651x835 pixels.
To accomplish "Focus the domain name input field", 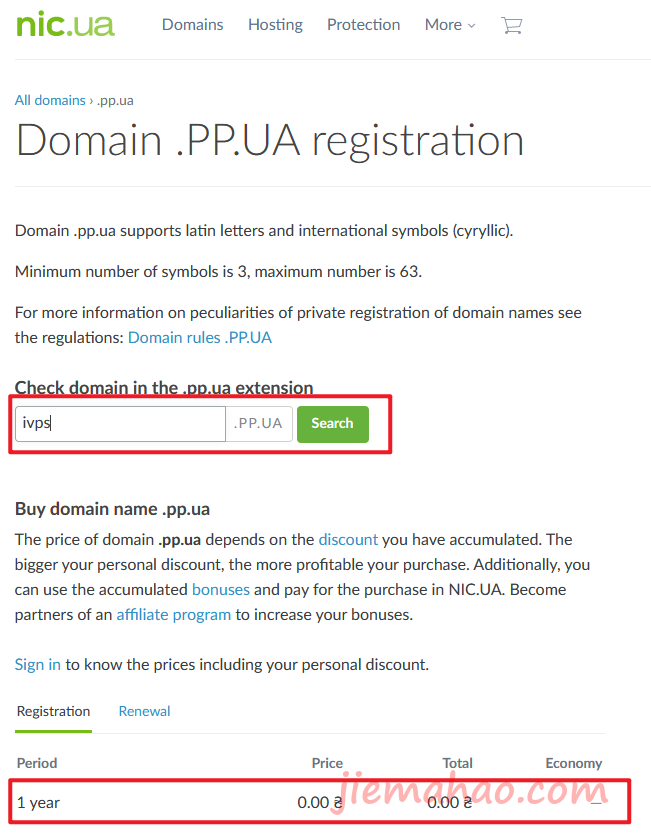I will (x=120, y=423).
